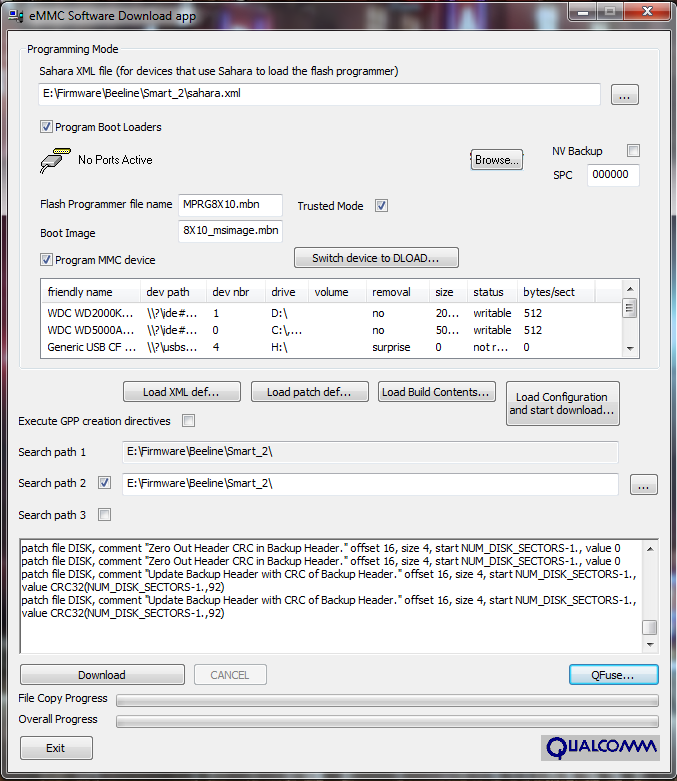Click the Overall Progress bar
The height and width of the screenshot is (781, 677).
coord(387,720)
